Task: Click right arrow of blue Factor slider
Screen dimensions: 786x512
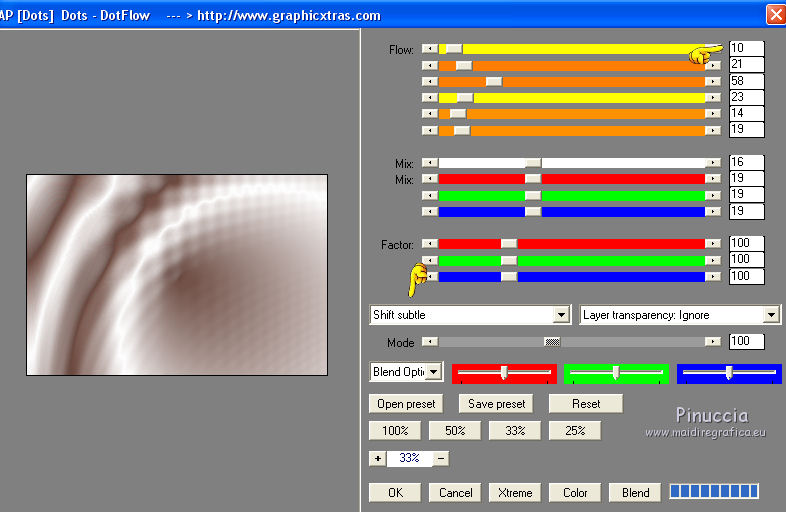Action: [713, 276]
